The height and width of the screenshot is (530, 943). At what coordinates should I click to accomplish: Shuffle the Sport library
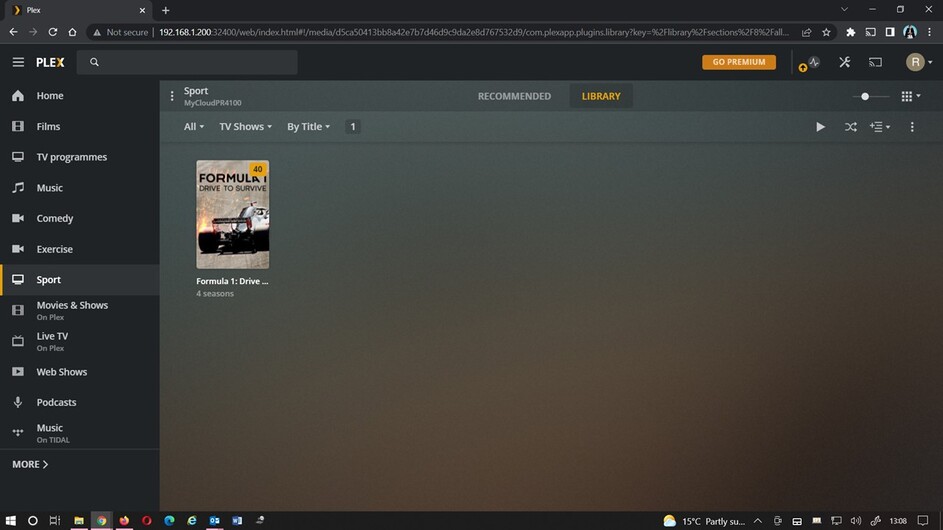[x=850, y=127]
